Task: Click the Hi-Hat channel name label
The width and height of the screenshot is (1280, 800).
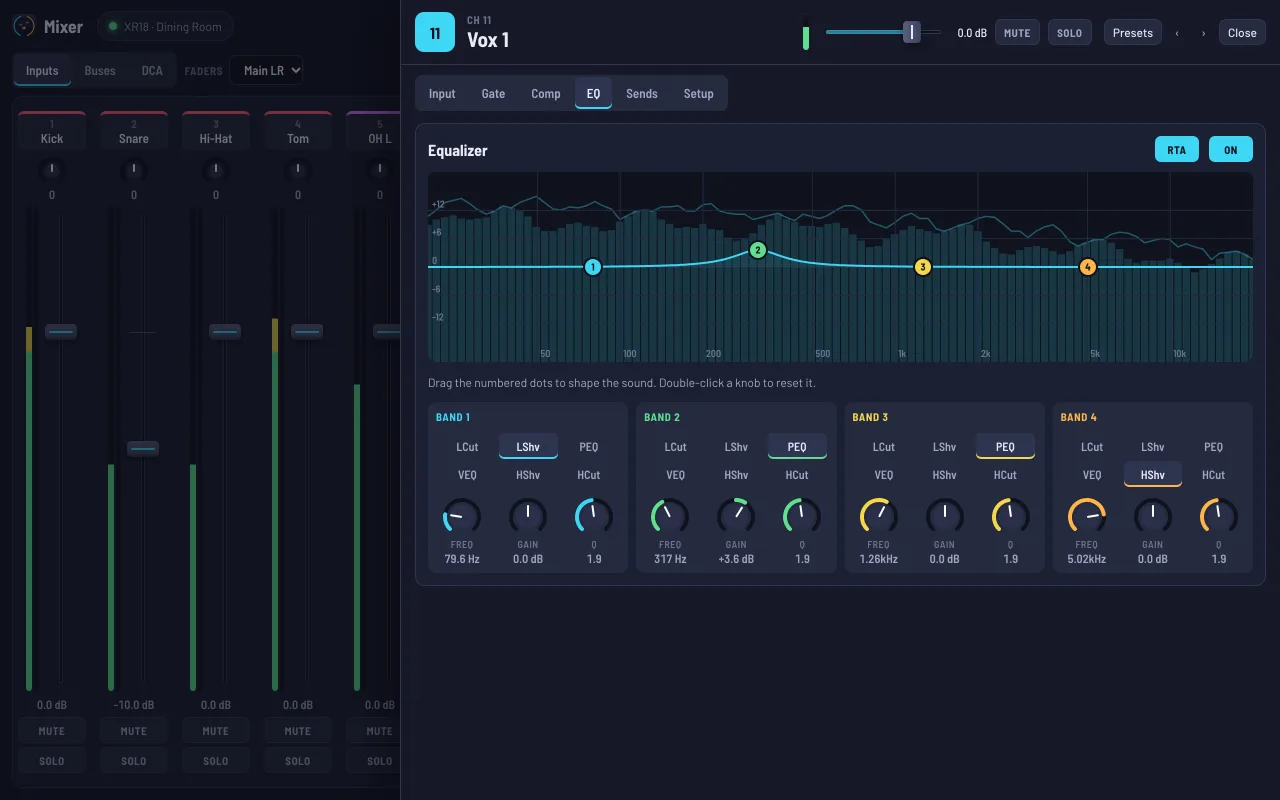Action: point(216,139)
